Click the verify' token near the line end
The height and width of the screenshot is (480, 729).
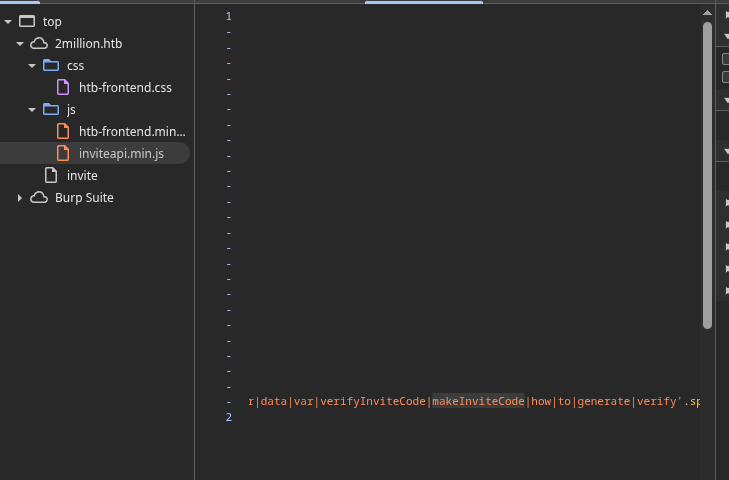click(x=659, y=401)
